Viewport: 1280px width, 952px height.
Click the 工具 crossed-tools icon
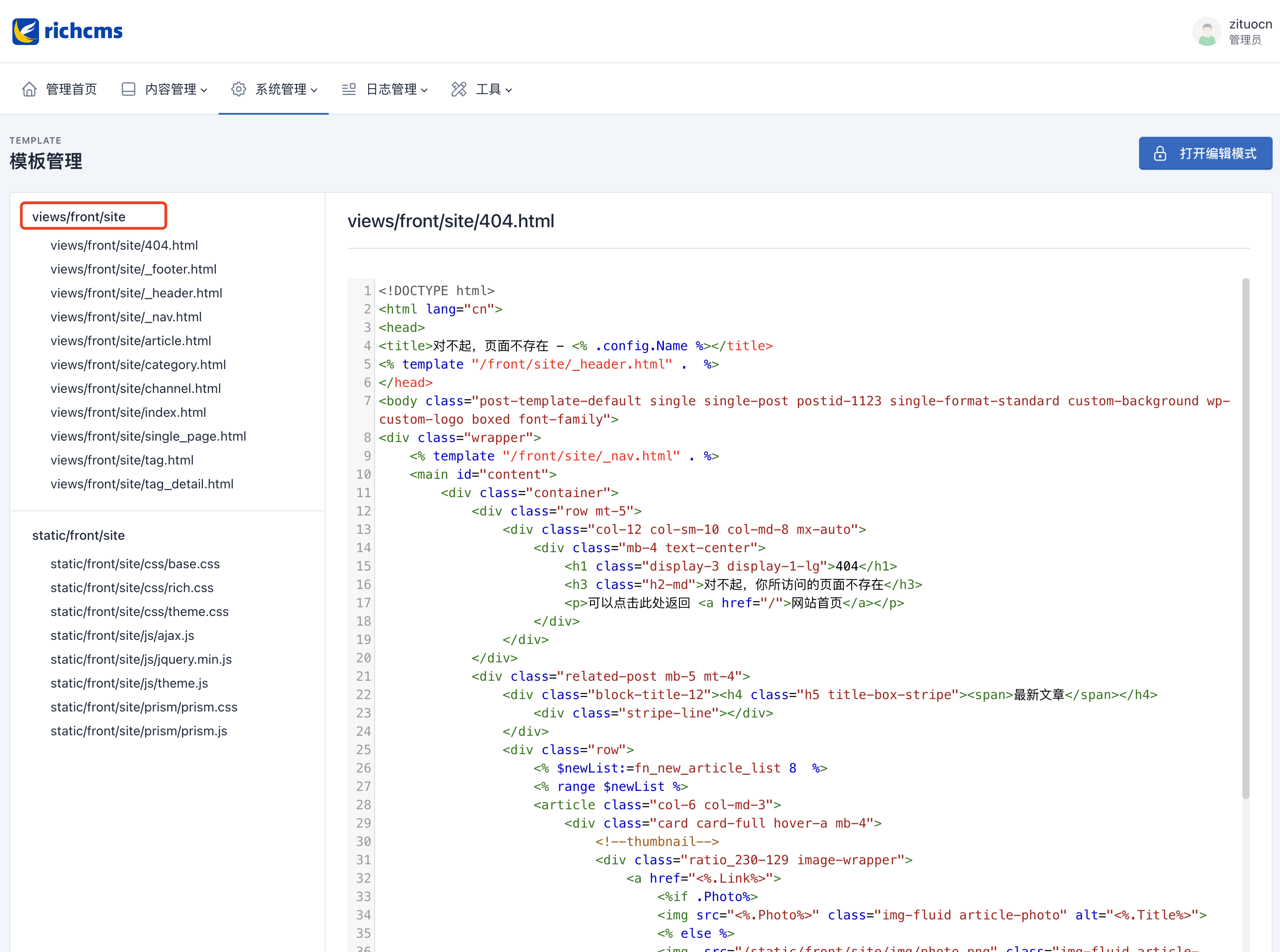pyautogui.click(x=459, y=90)
